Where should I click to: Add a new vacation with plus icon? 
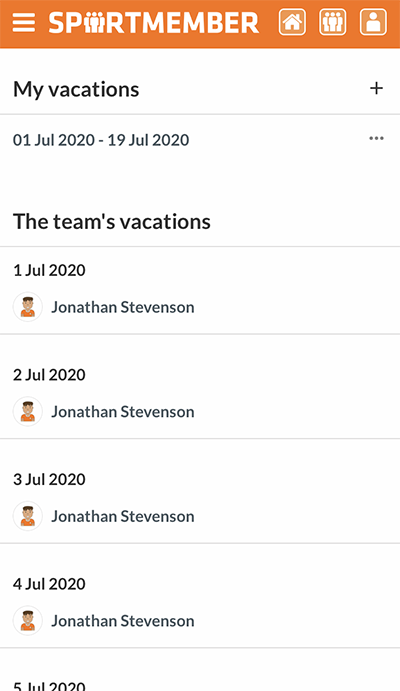coord(376,89)
